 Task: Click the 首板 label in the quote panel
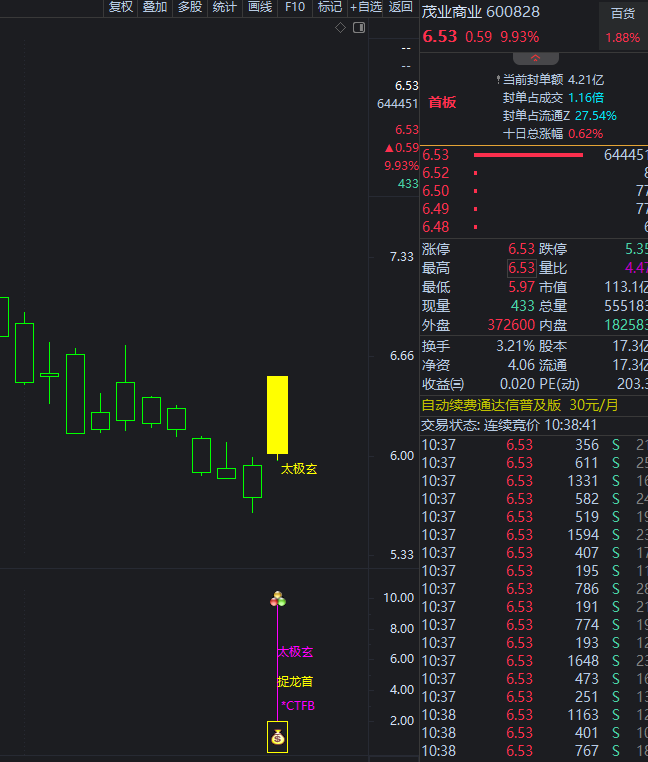(442, 102)
